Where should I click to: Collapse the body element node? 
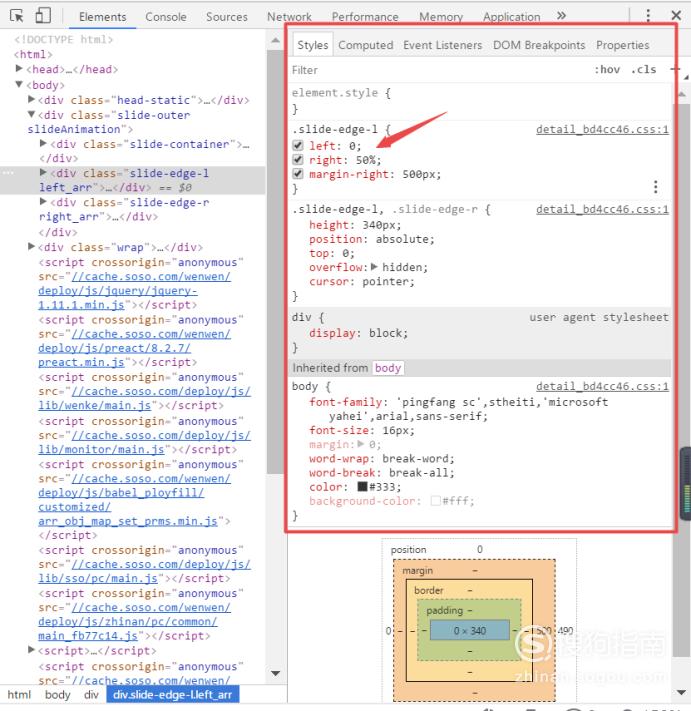point(19,84)
